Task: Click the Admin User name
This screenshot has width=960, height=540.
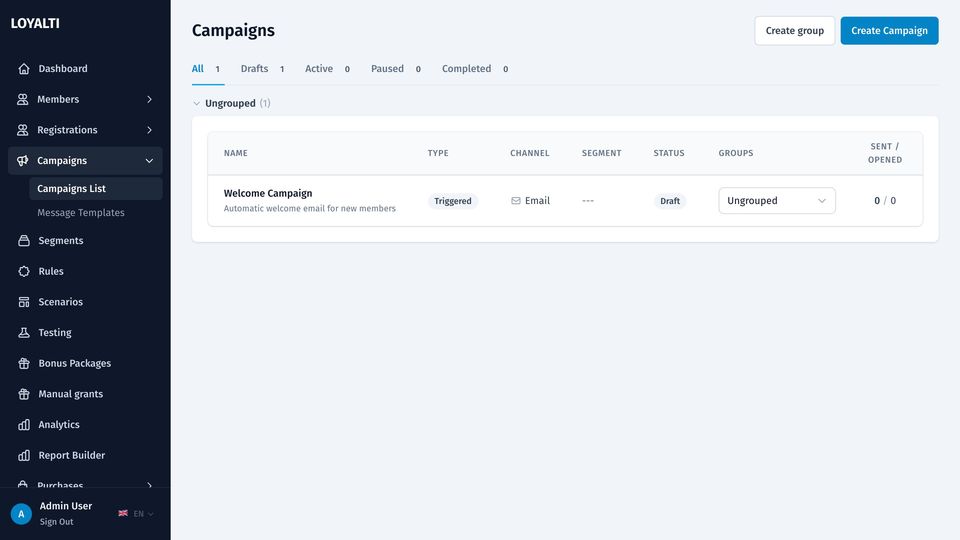Action: coord(66,506)
